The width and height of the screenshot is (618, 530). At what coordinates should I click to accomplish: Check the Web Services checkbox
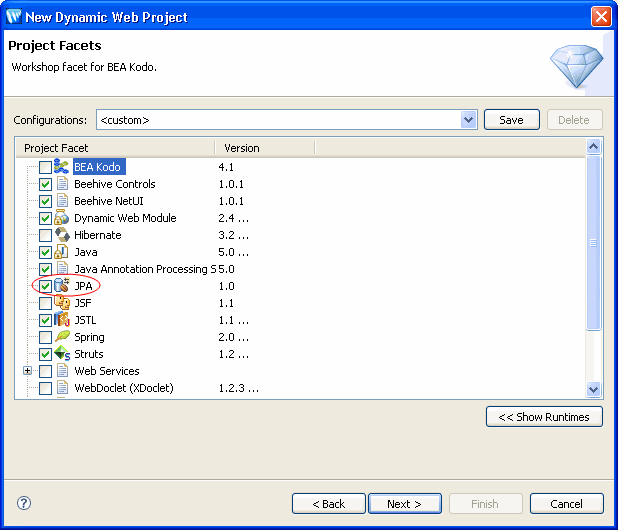coord(45,371)
